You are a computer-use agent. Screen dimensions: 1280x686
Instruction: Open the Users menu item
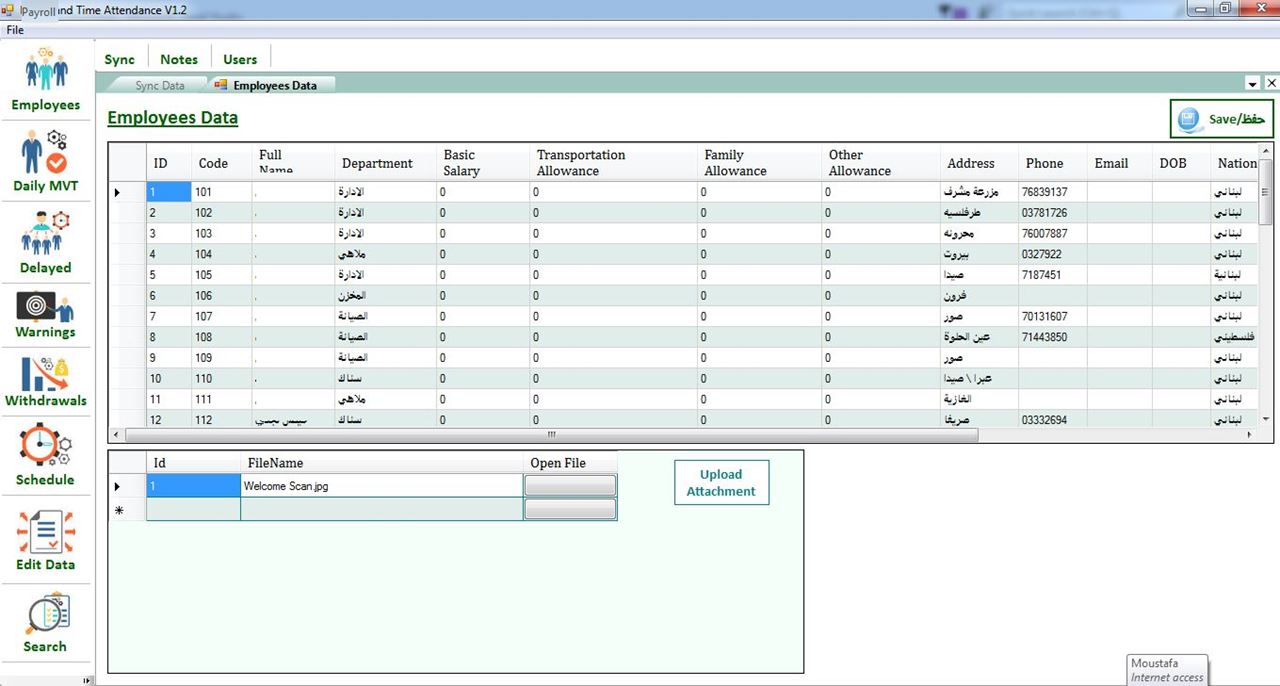pos(240,59)
